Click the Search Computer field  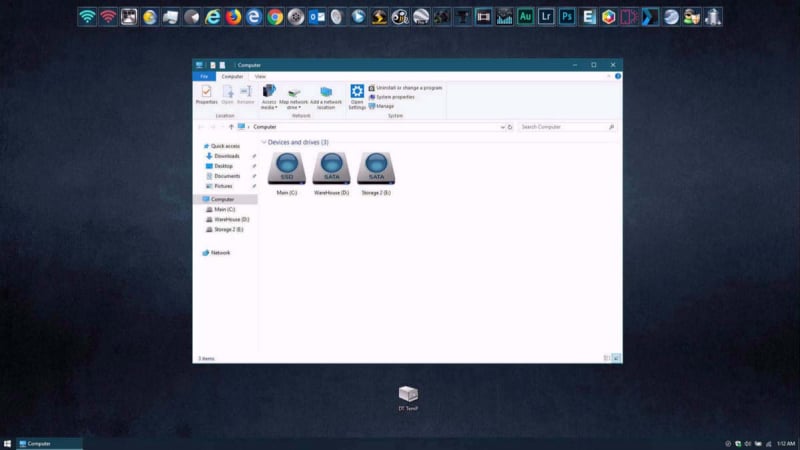click(566, 127)
